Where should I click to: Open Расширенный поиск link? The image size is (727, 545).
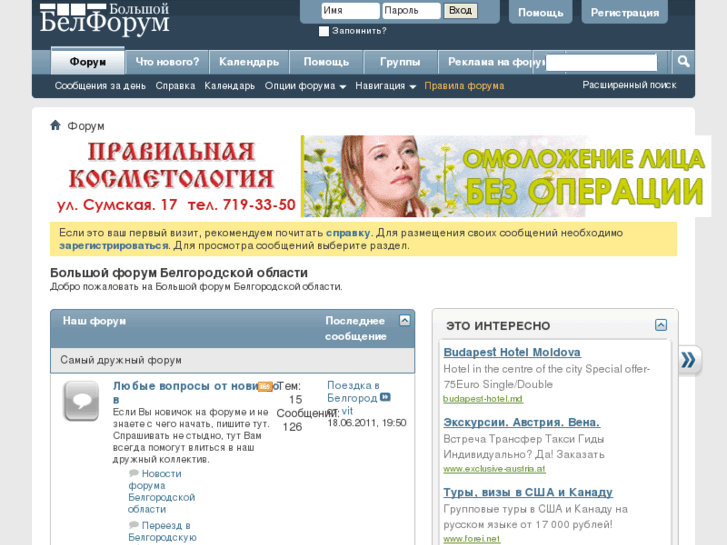pos(629,85)
